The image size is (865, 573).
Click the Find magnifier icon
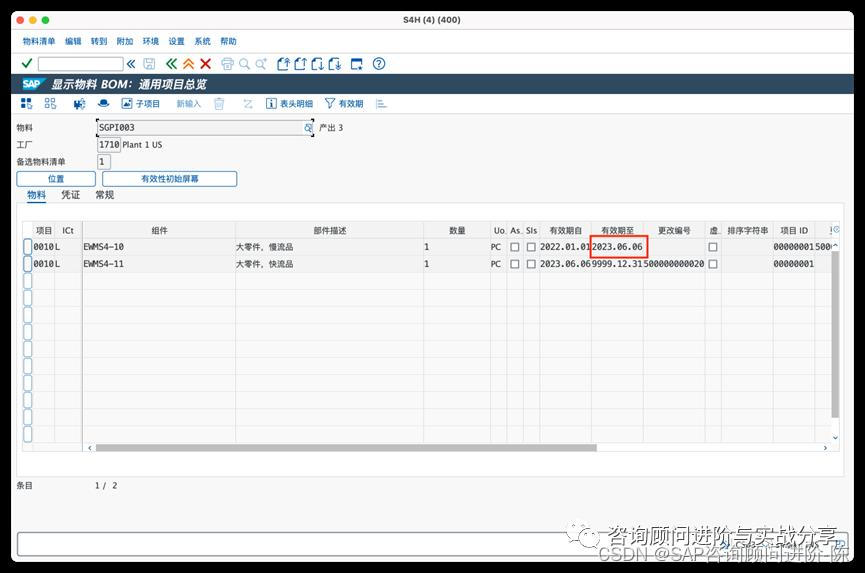244,64
